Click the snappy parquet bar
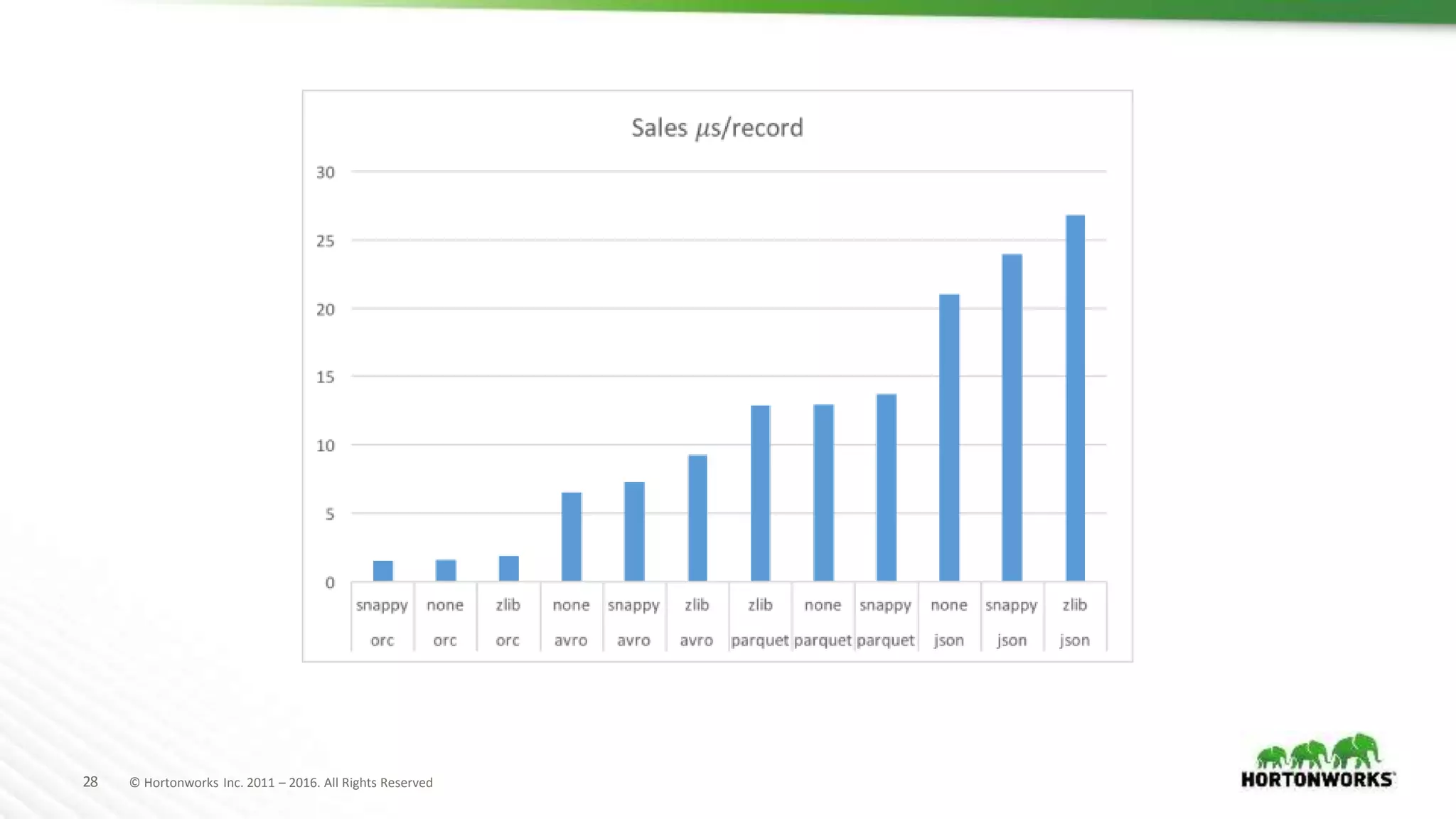The image size is (1456, 819). pos(886,488)
